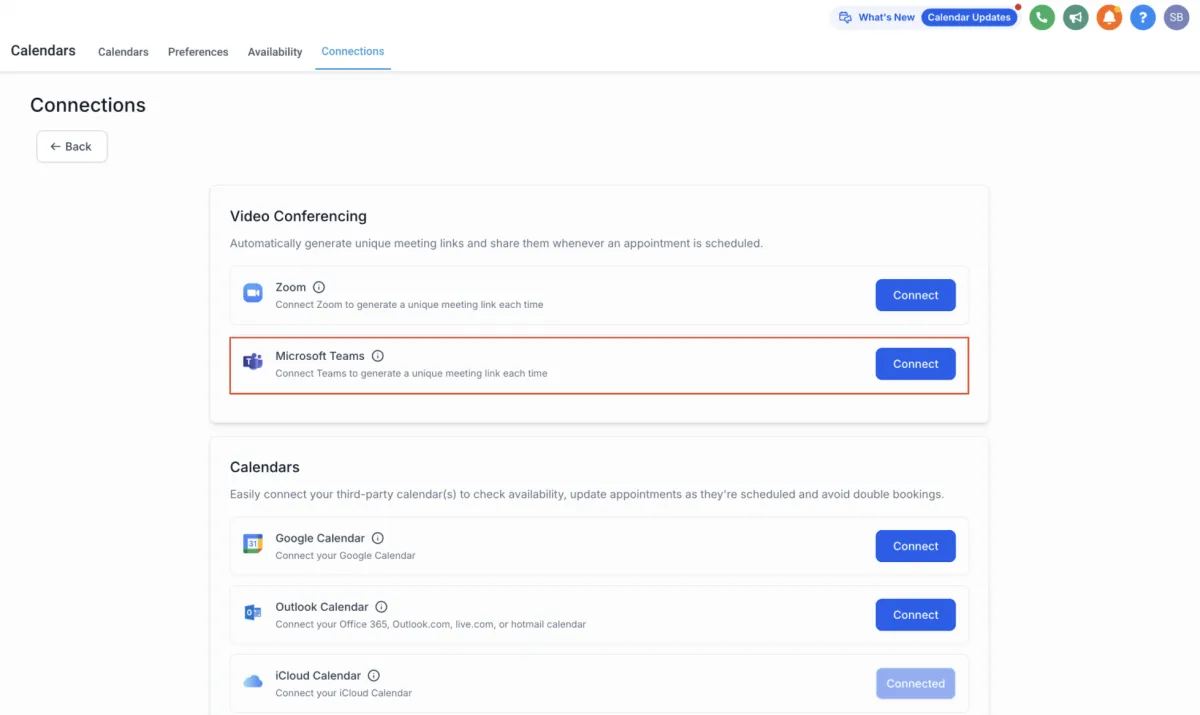Open the orange notifications bell
Viewport: 1200px width, 715px height.
tap(1109, 17)
